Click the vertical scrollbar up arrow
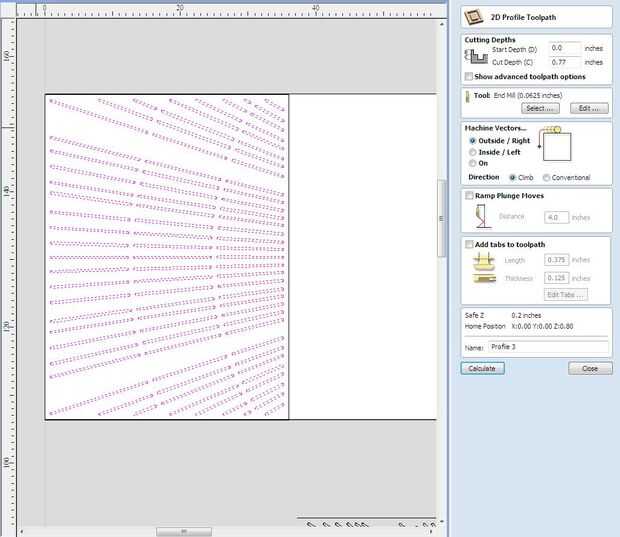The image size is (620, 537). [x=442, y=24]
